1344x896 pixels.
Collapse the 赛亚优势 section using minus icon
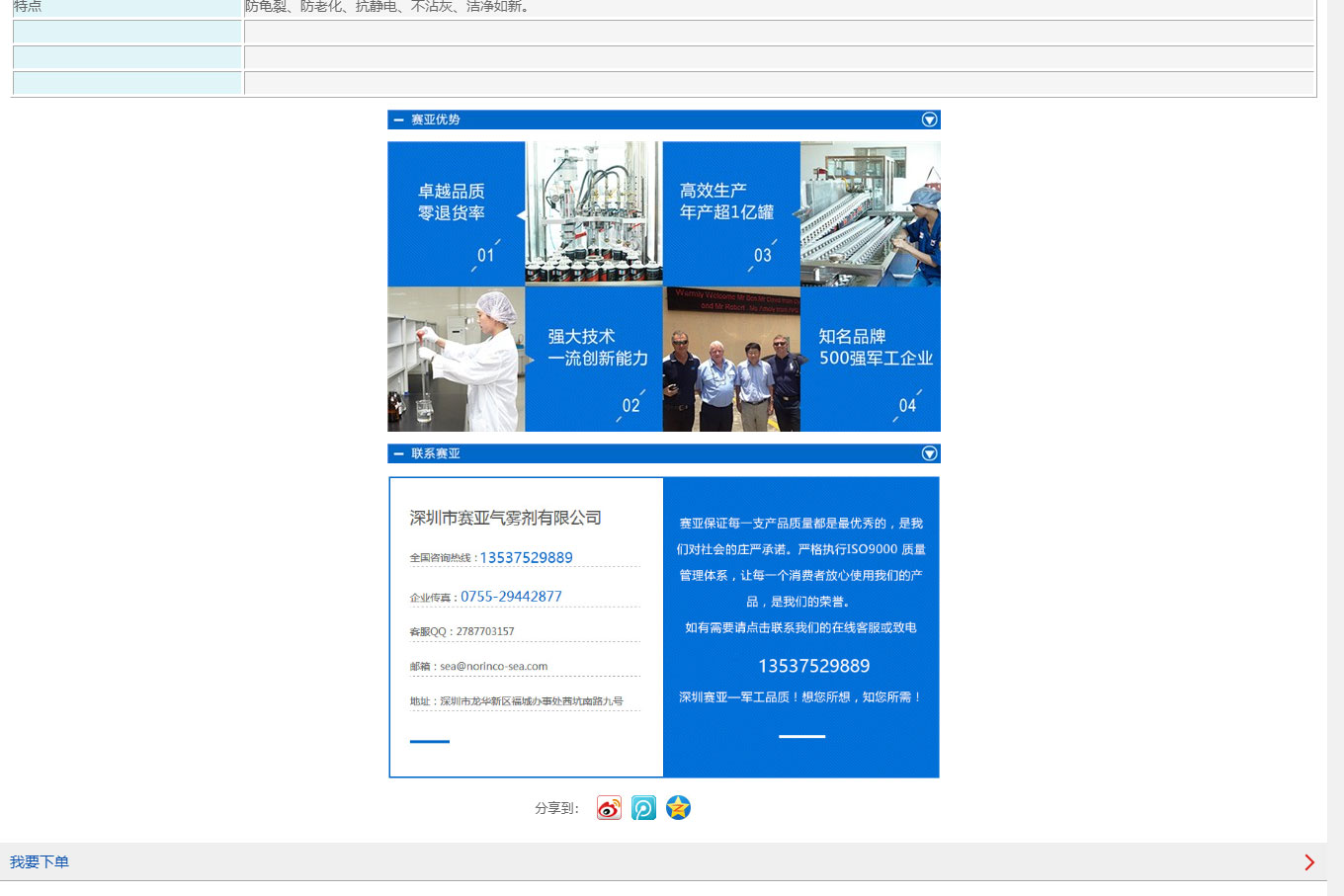tap(398, 120)
